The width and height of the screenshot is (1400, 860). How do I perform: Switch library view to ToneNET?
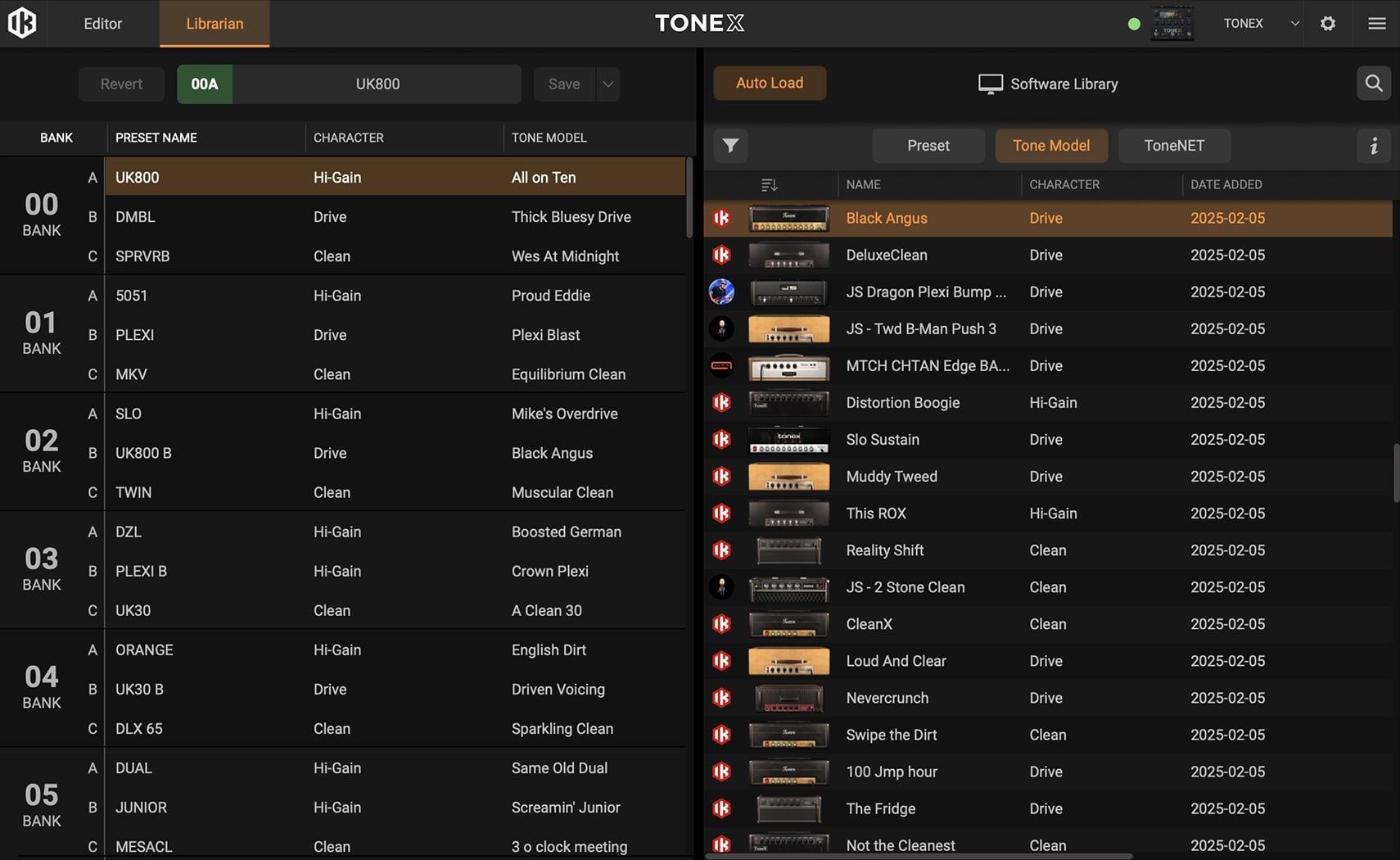1173,146
